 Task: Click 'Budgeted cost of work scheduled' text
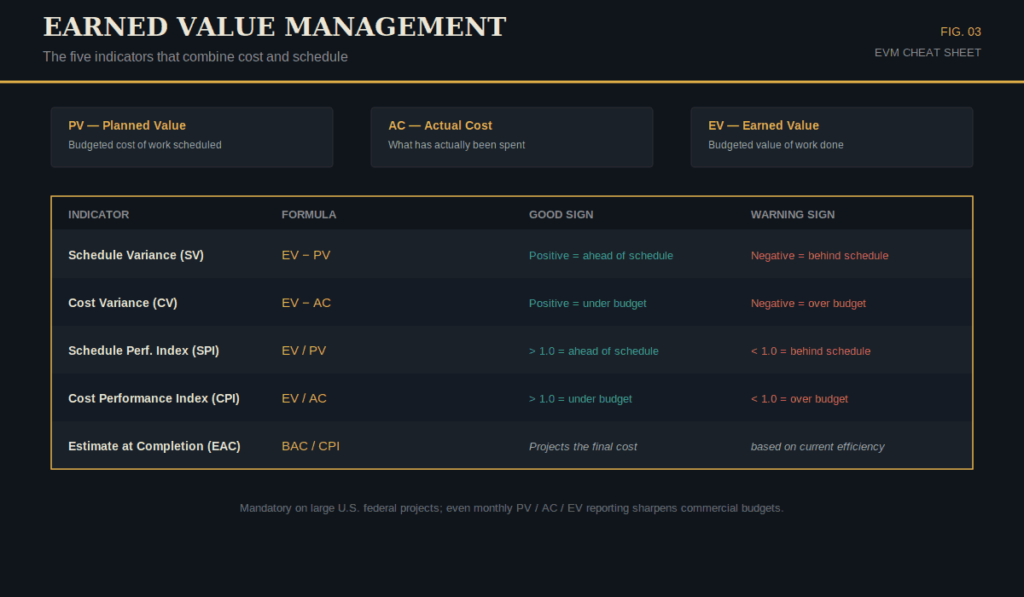pos(144,145)
